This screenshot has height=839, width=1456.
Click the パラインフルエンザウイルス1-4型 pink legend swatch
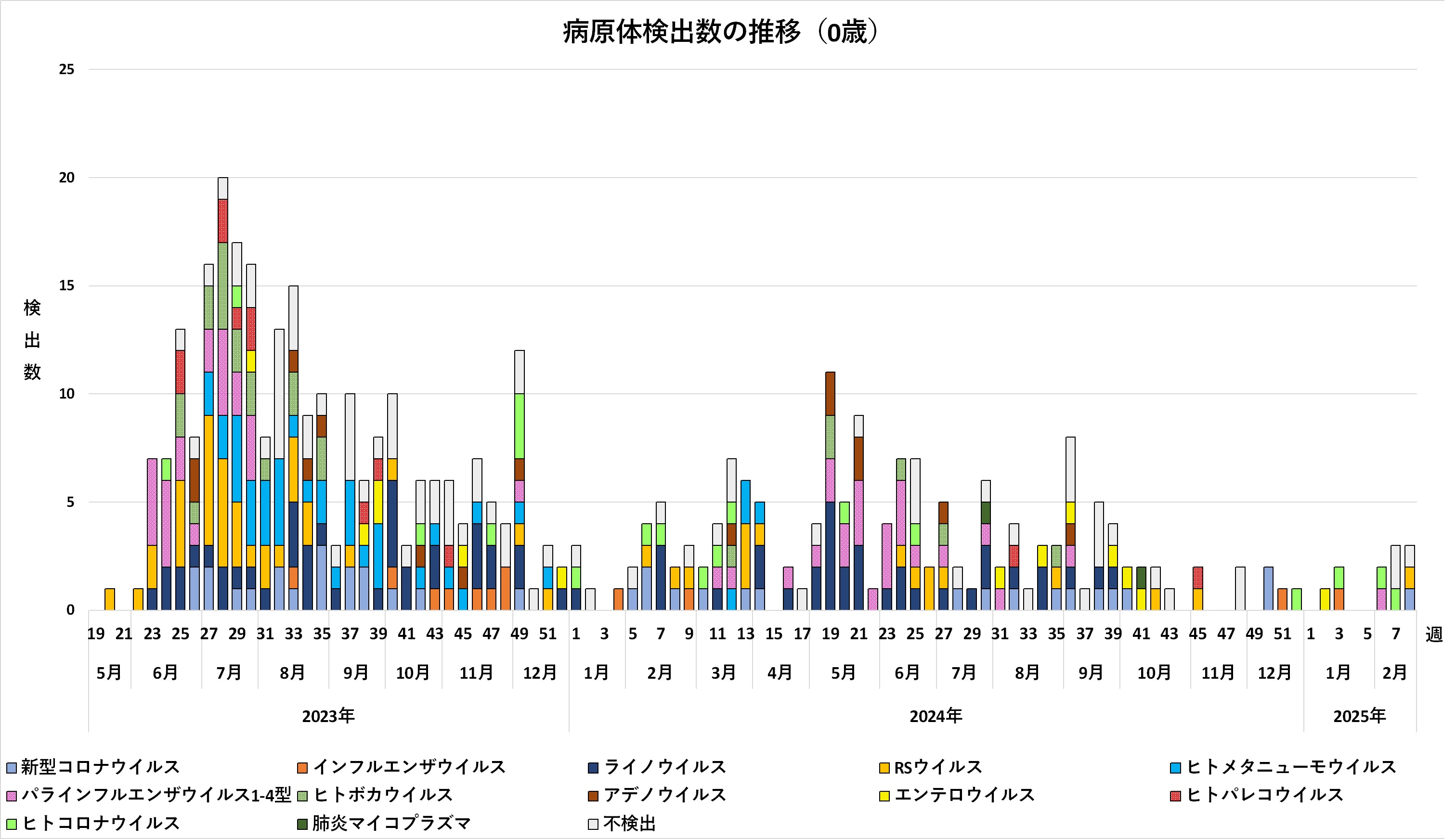click(x=11, y=796)
